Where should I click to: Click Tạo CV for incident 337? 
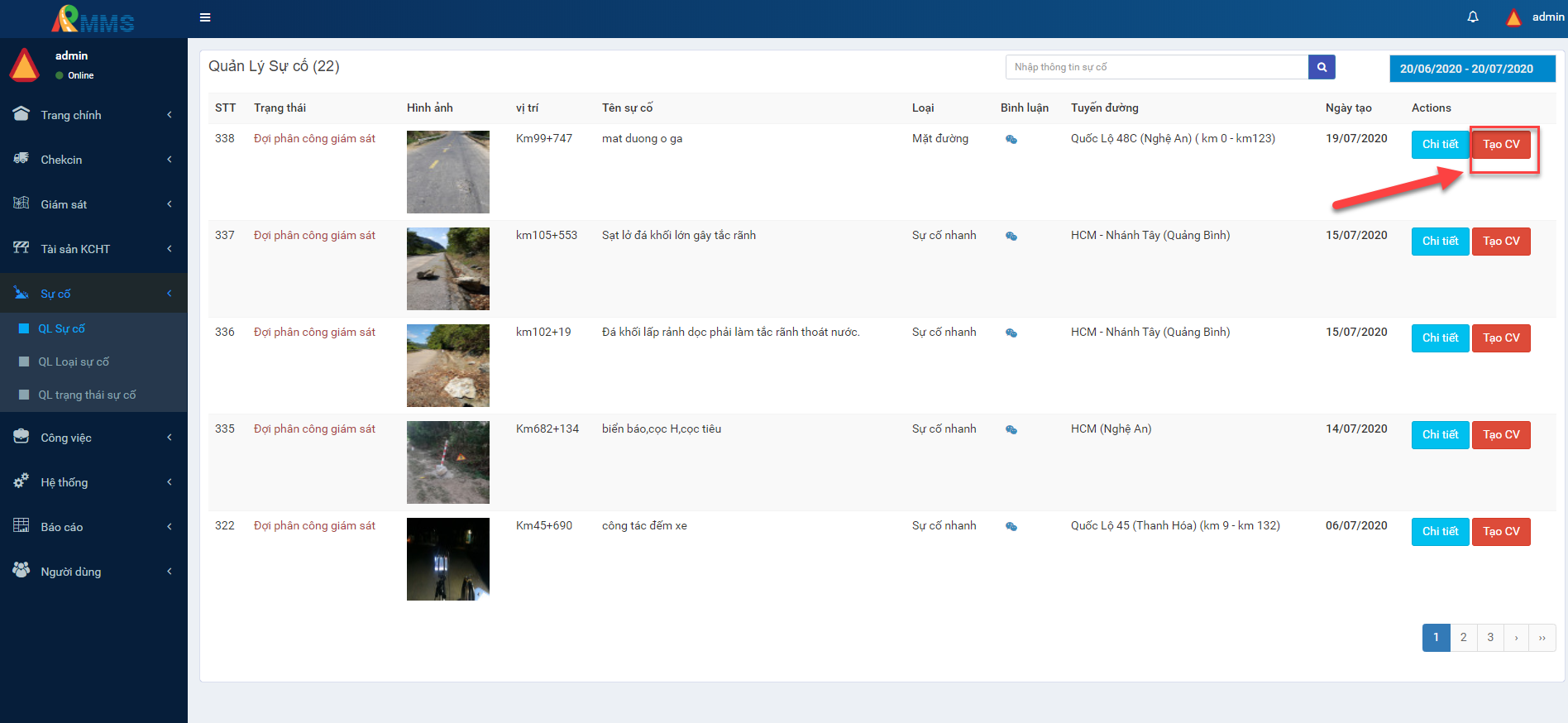[1501, 242]
